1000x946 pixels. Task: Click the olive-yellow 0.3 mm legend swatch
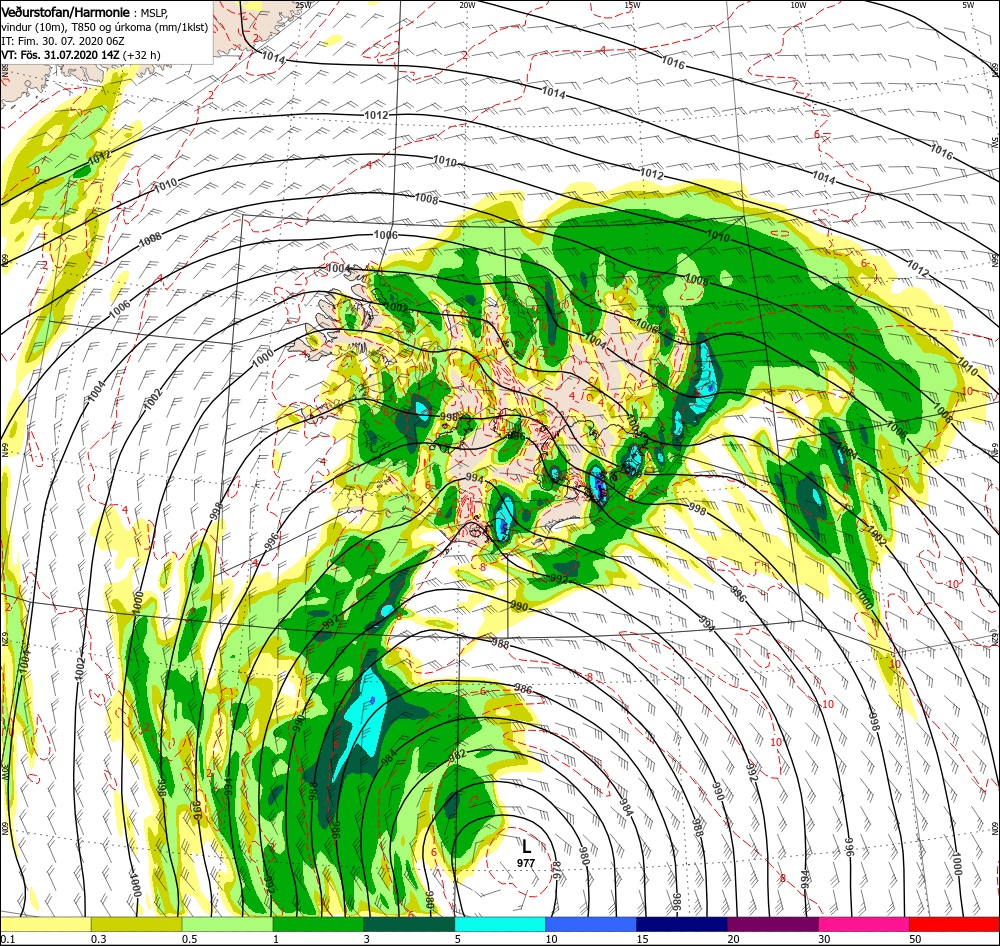pyautogui.click(x=136, y=924)
